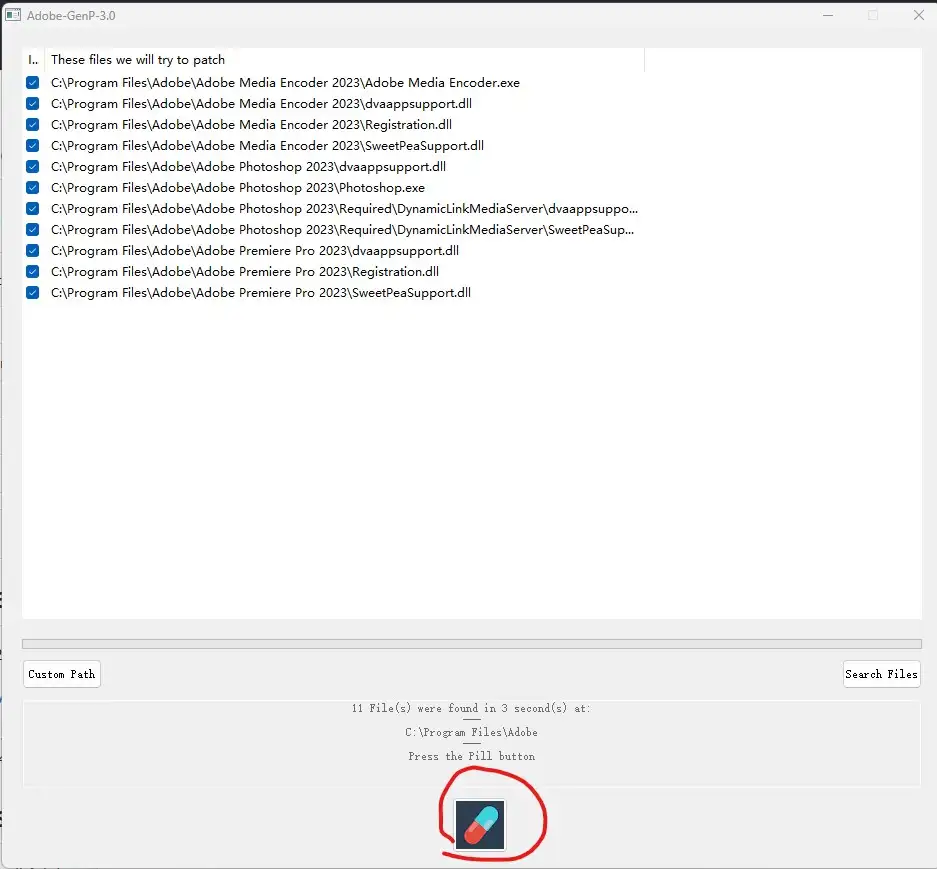Click the Adobe-GenP icon in the title bar
Screen dimensions: 937x869
[x=13, y=14]
